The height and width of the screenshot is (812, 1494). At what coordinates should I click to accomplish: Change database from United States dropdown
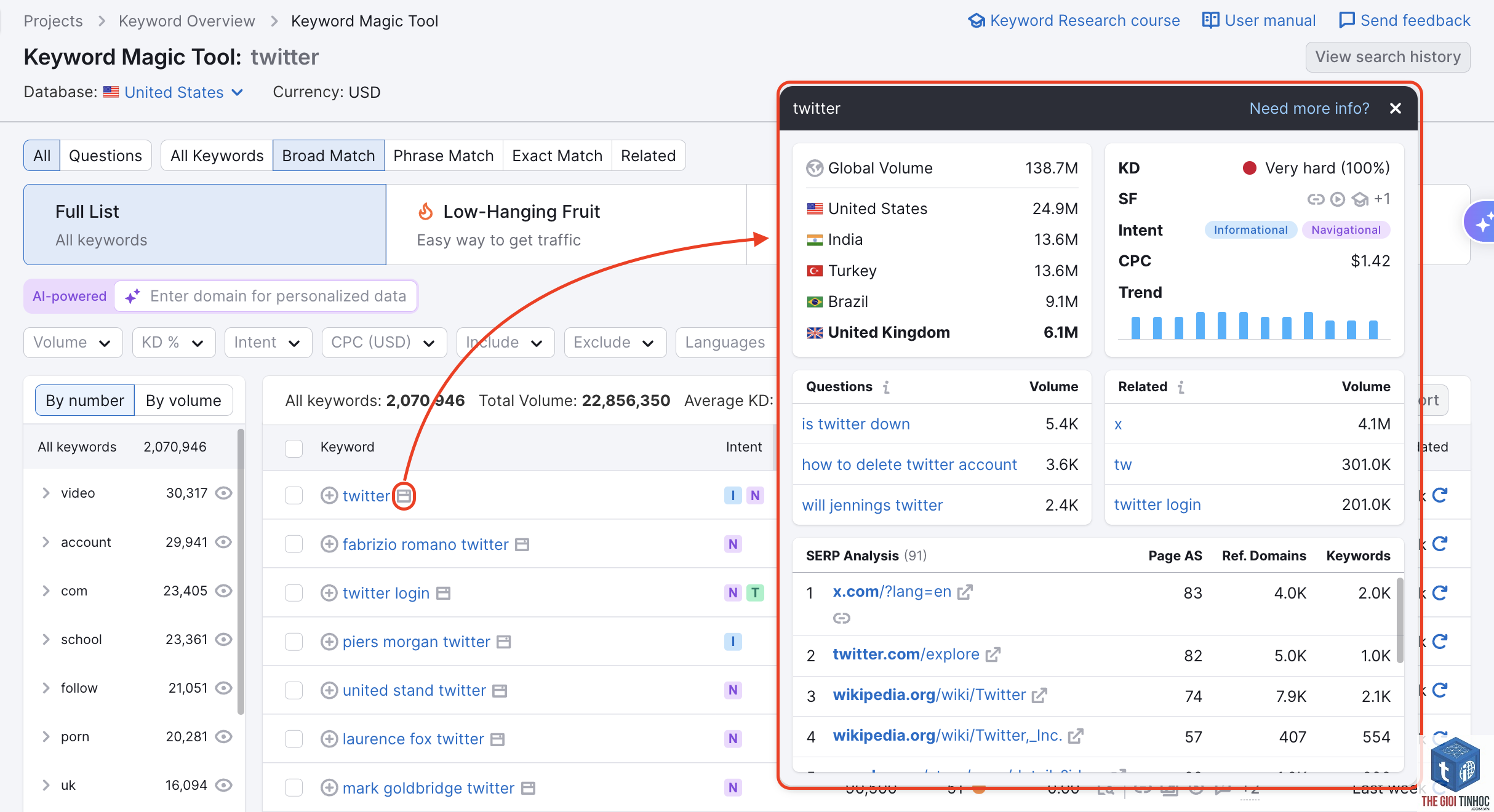[174, 92]
